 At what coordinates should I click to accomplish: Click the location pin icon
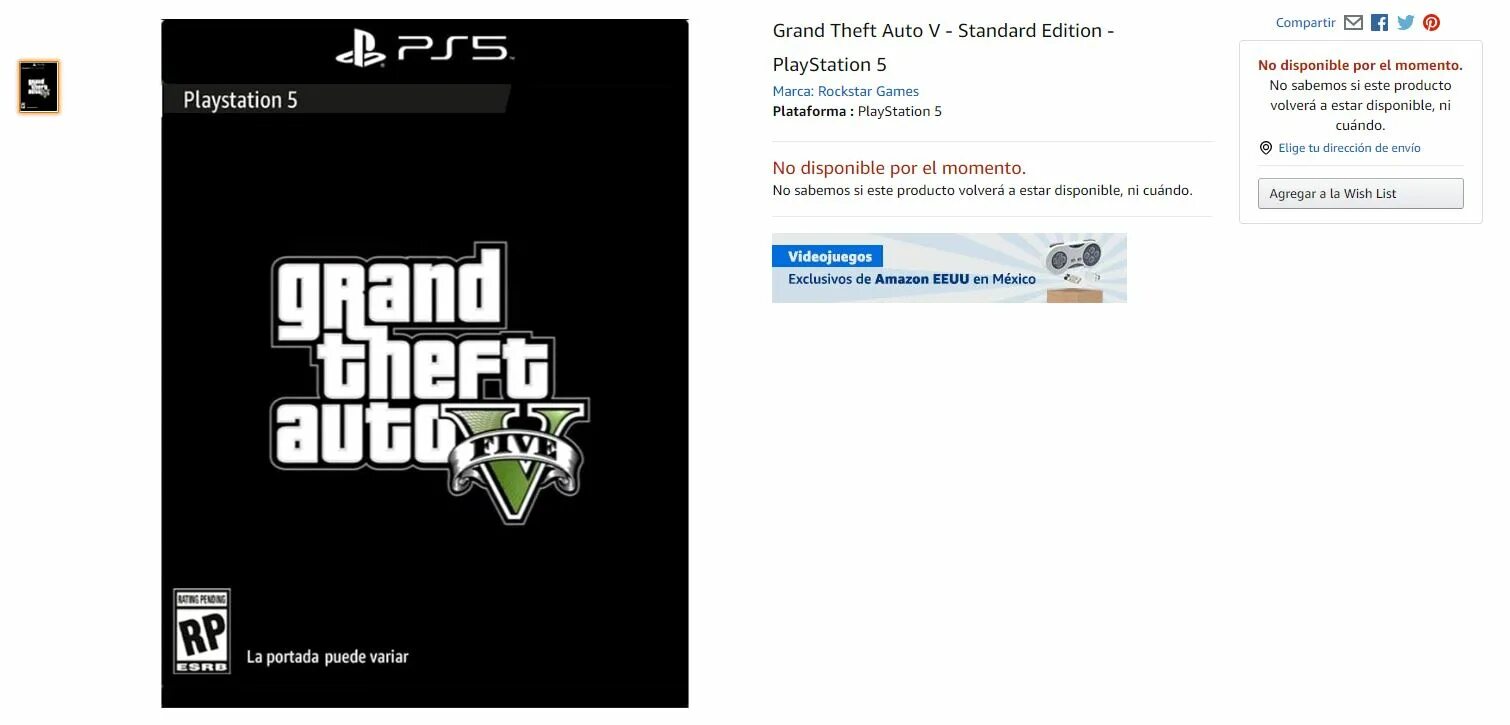tap(1266, 148)
